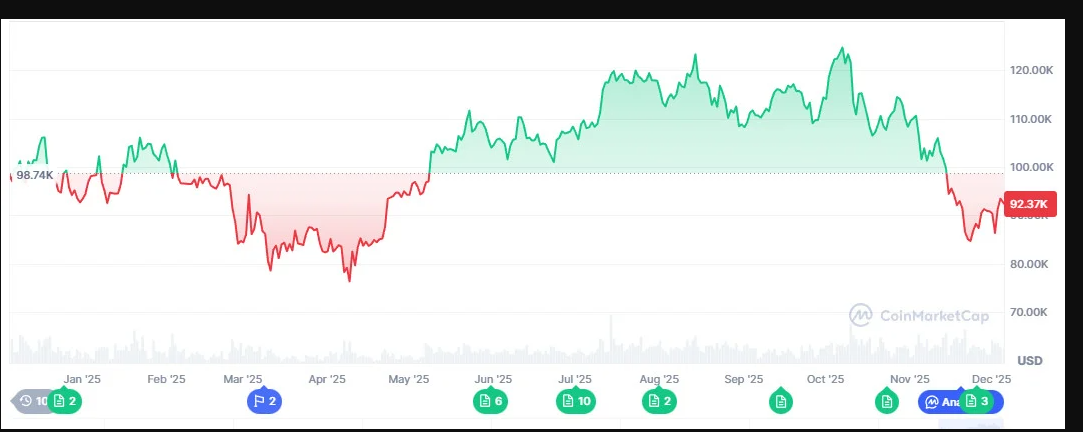The width and height of the screenshot is (1083, 432).
Task: Select the Jul '25 news marker labeled 10
Action: tap(575, 401)
